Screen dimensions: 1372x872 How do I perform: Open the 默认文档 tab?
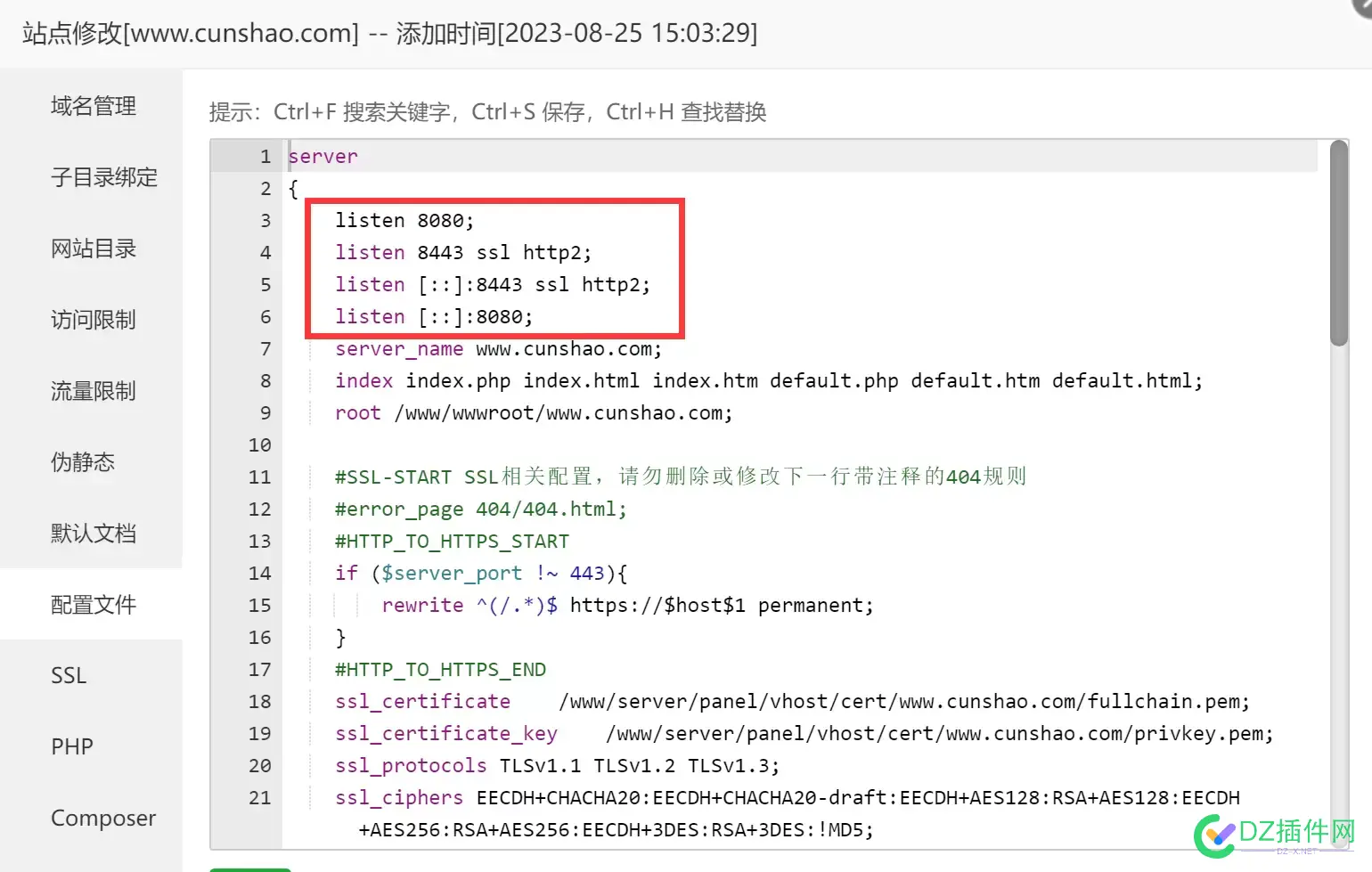[x=93, y=534]
